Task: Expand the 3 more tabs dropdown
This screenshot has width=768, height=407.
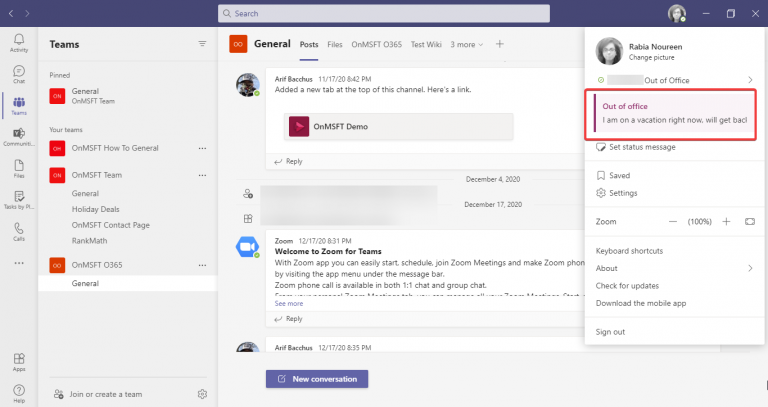Action: pyautogui.click(x=467, y=45)
